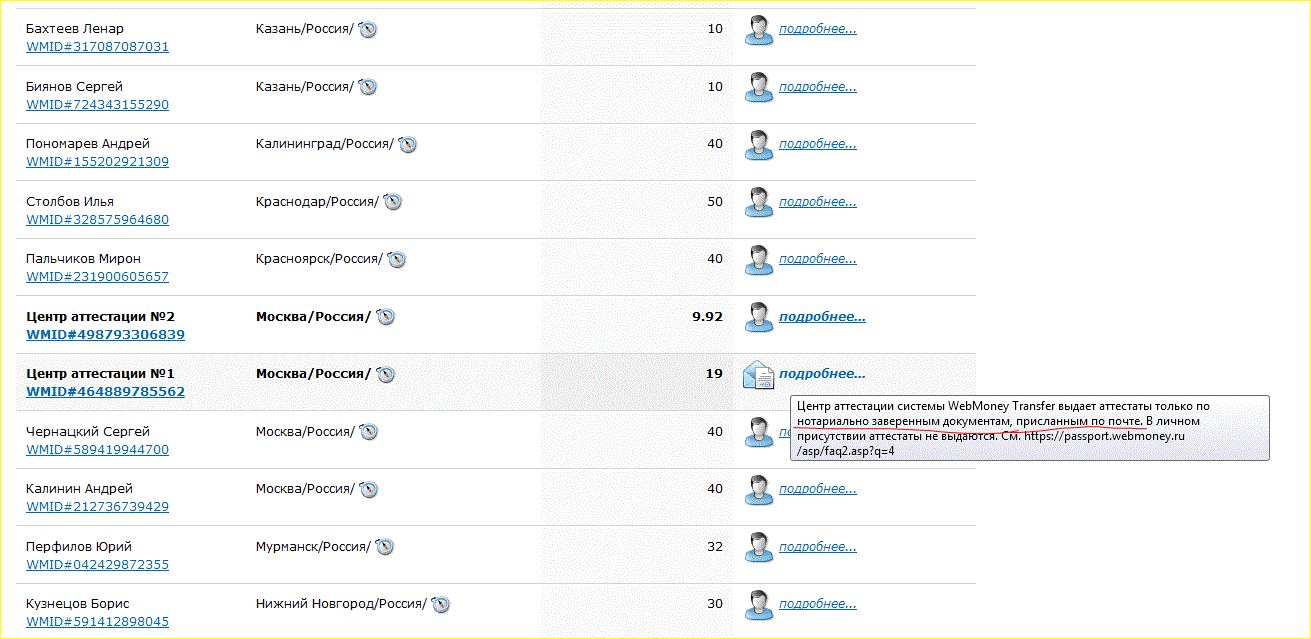This screenshot has width=1311, height=639.
Task: Open WMID#317087087031 link
Action: tap(97, 47)
